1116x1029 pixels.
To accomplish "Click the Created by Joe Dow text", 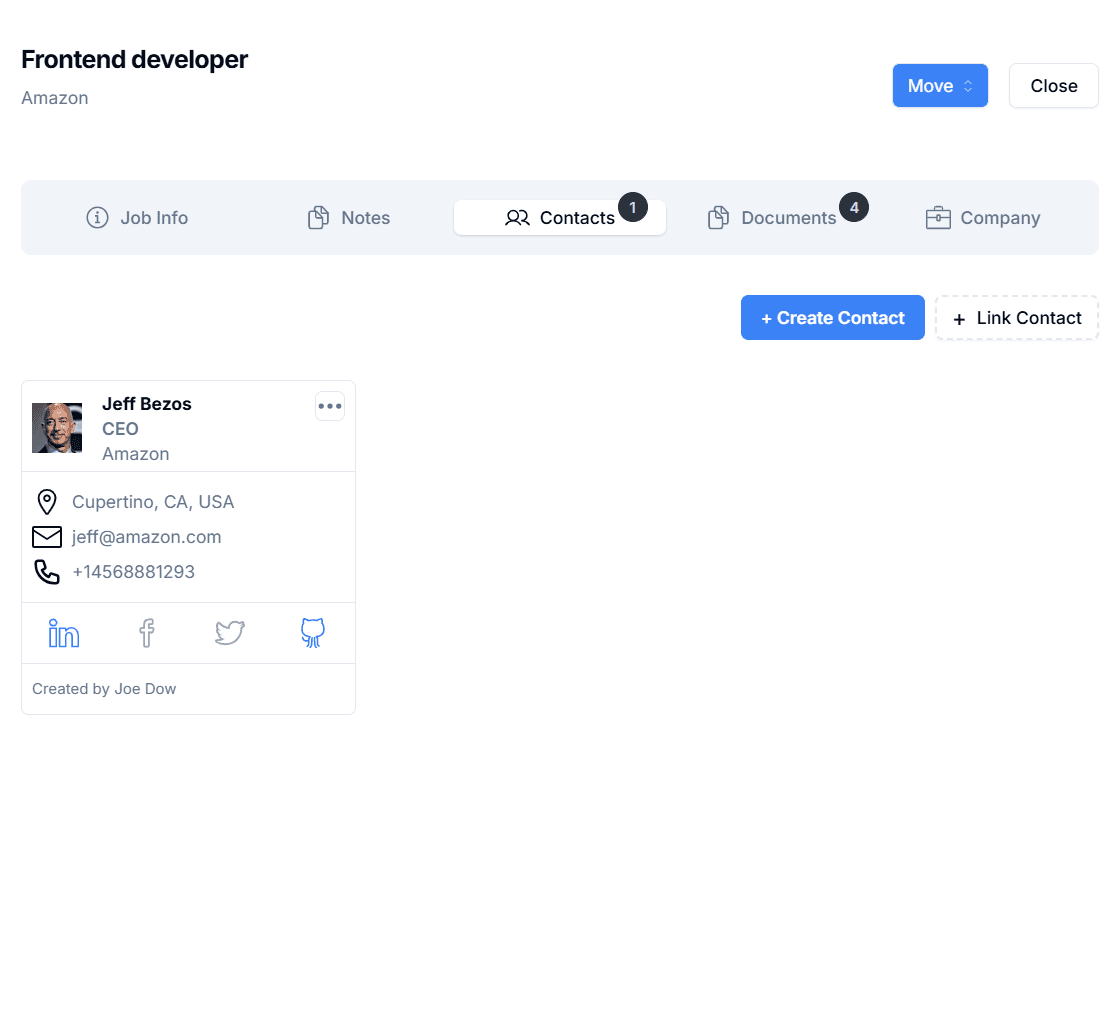I will click(104, 689).
